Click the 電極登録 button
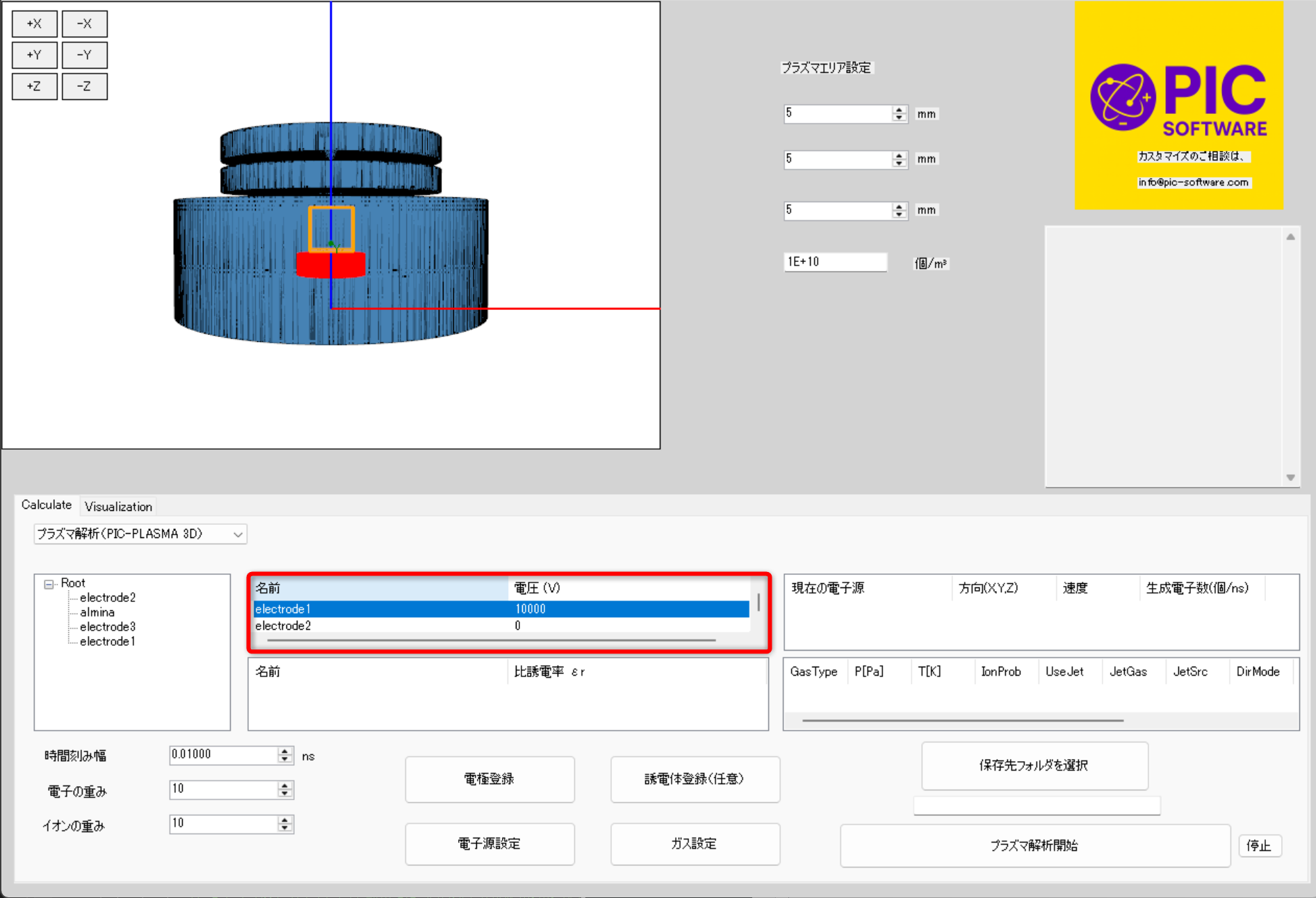Viewport: 1316px width, 898px height. click(489, 779)
